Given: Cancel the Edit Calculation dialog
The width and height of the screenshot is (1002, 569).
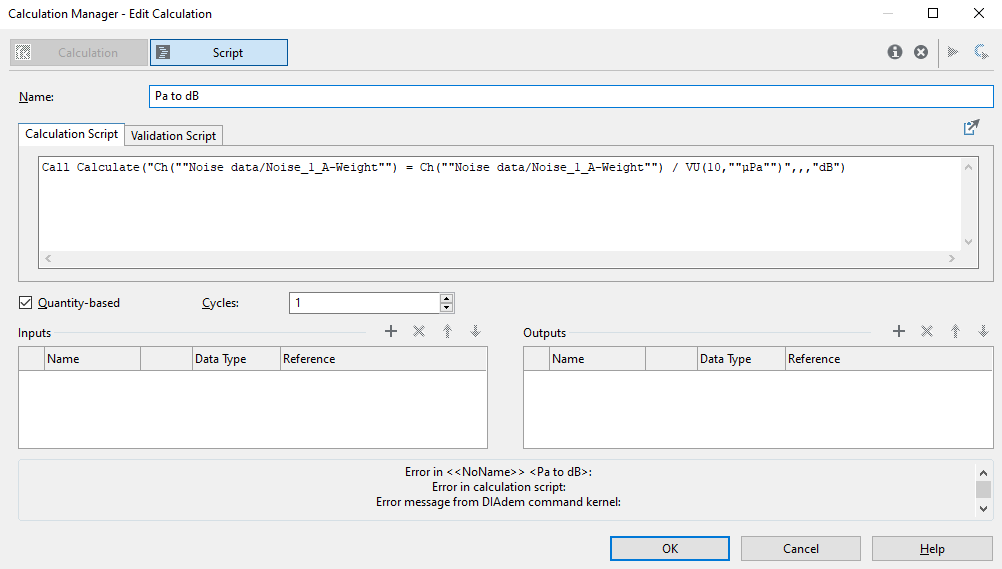Looking at the screenshot, I should pyautogui.click(x=800, y=549).
